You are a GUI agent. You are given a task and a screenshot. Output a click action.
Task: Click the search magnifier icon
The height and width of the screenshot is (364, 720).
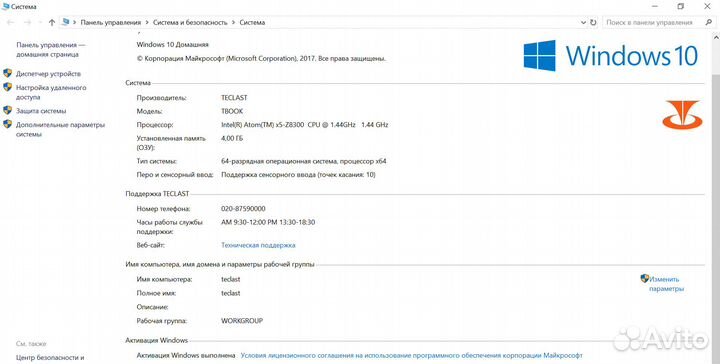click(x=709, y=22)
